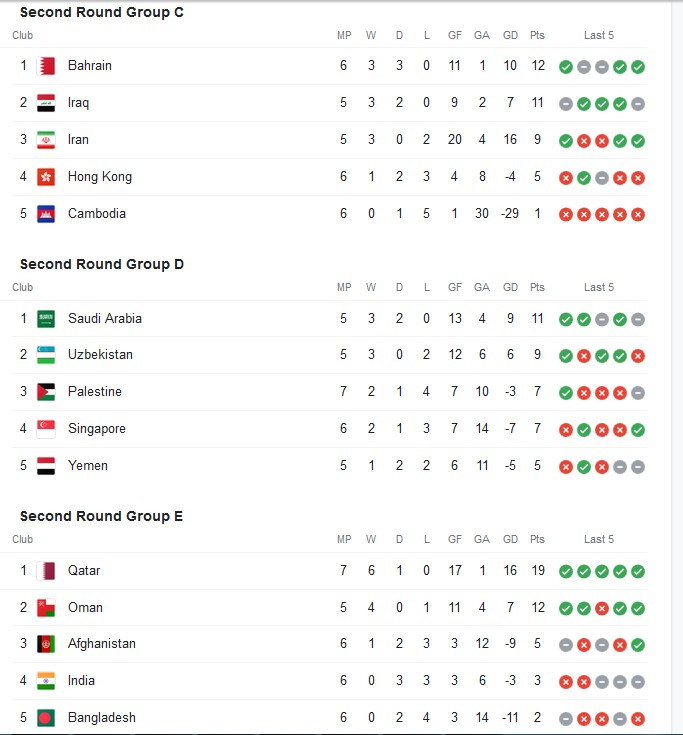Click the Pts column header in Group C

(x=537, y=35)
